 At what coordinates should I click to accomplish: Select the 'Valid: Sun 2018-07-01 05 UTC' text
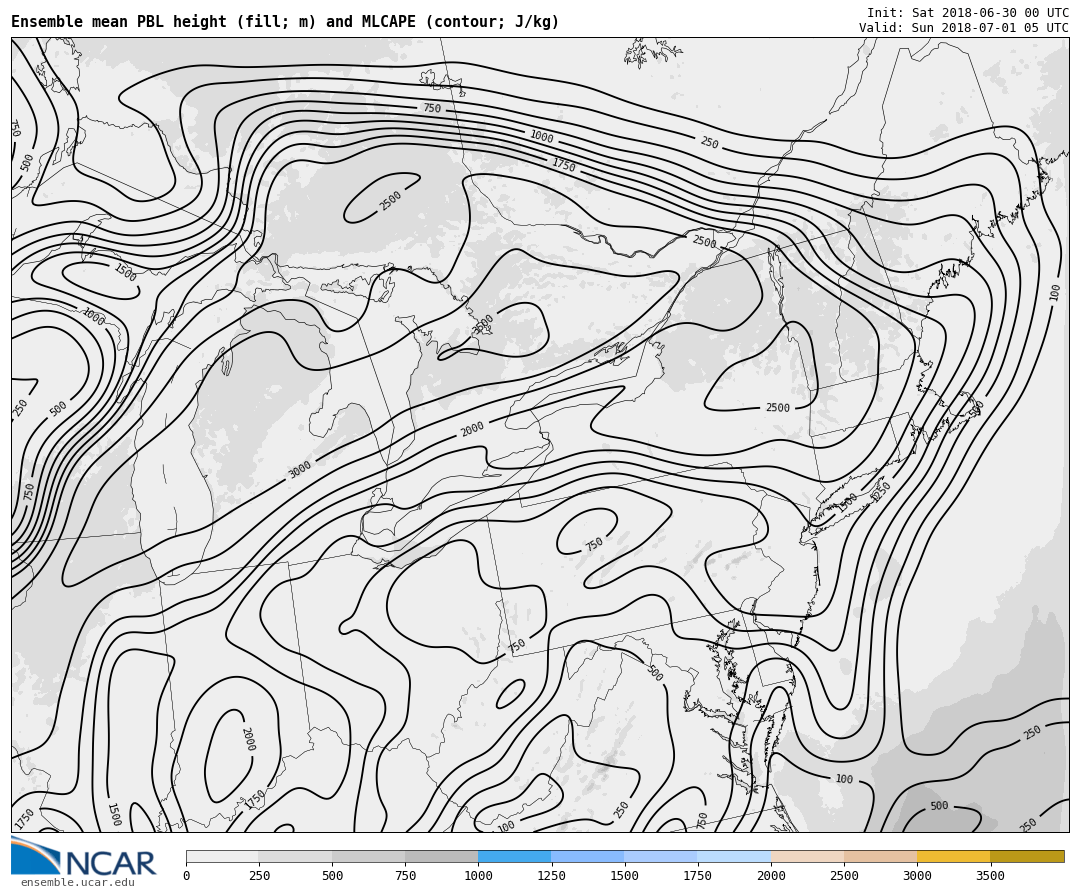[x=964, y=28]
